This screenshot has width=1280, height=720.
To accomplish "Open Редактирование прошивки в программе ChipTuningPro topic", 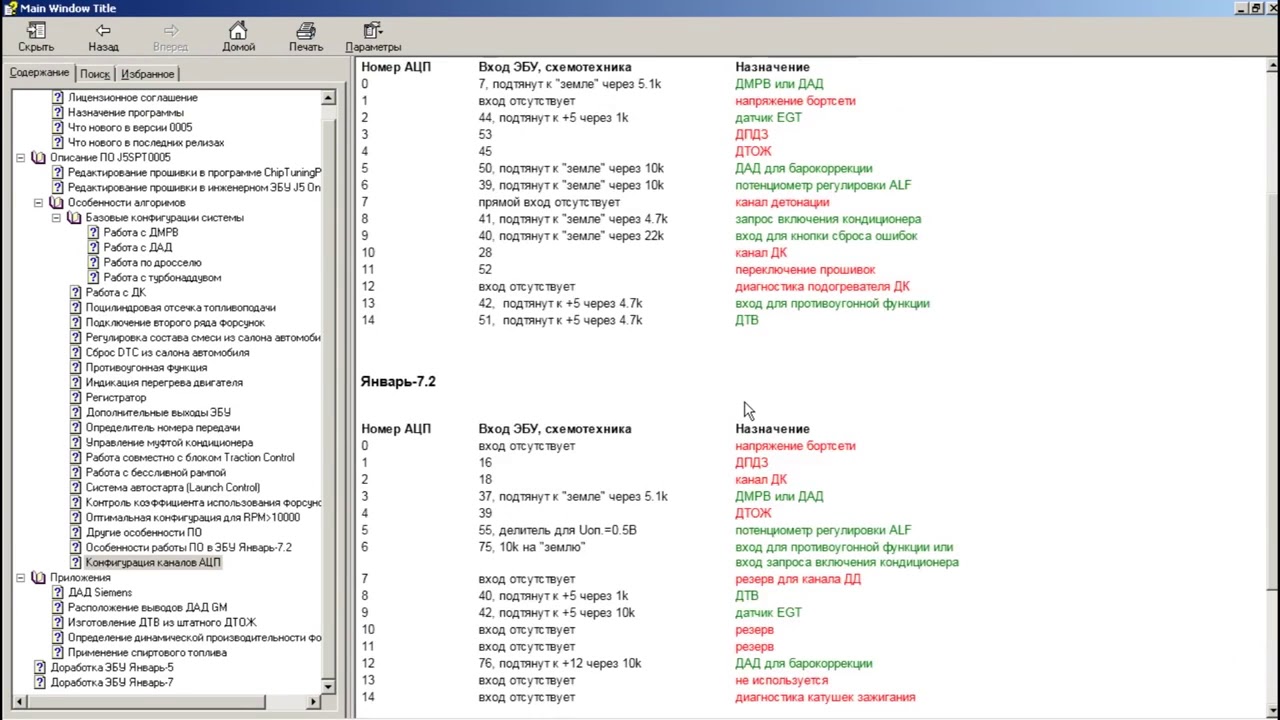I will click(x=194, y=173).
